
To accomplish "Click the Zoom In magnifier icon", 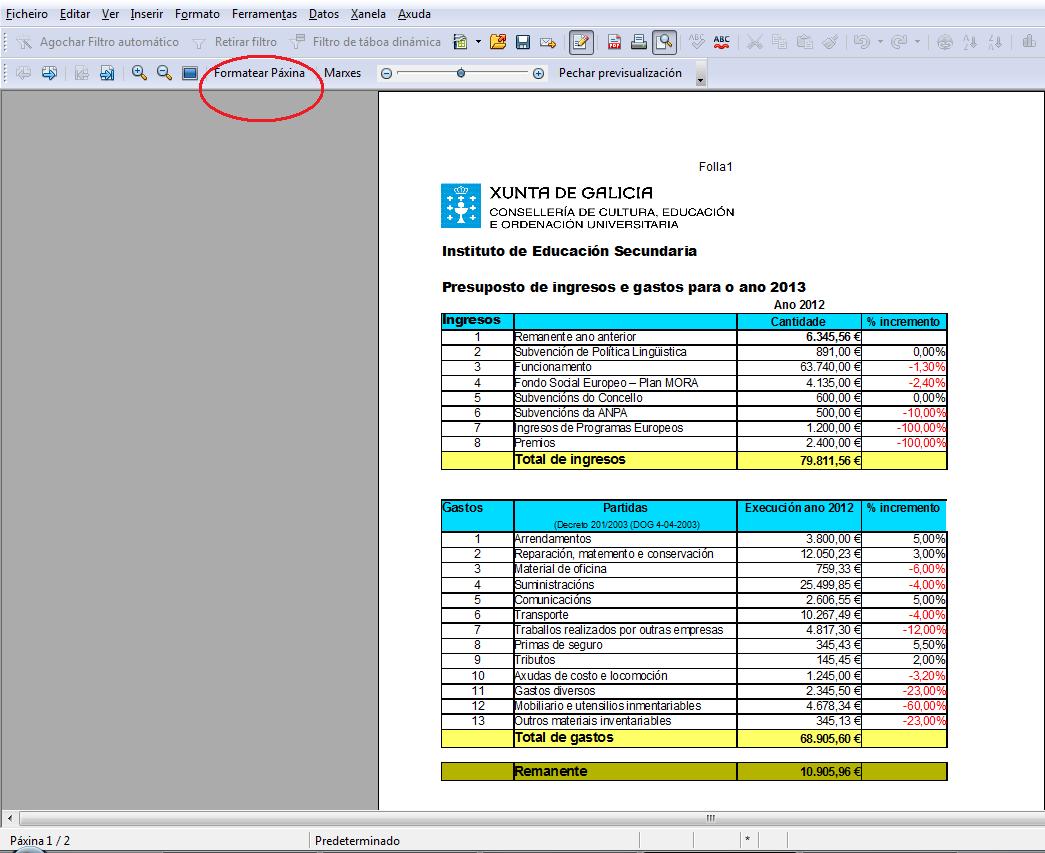I will pos(140,73).
